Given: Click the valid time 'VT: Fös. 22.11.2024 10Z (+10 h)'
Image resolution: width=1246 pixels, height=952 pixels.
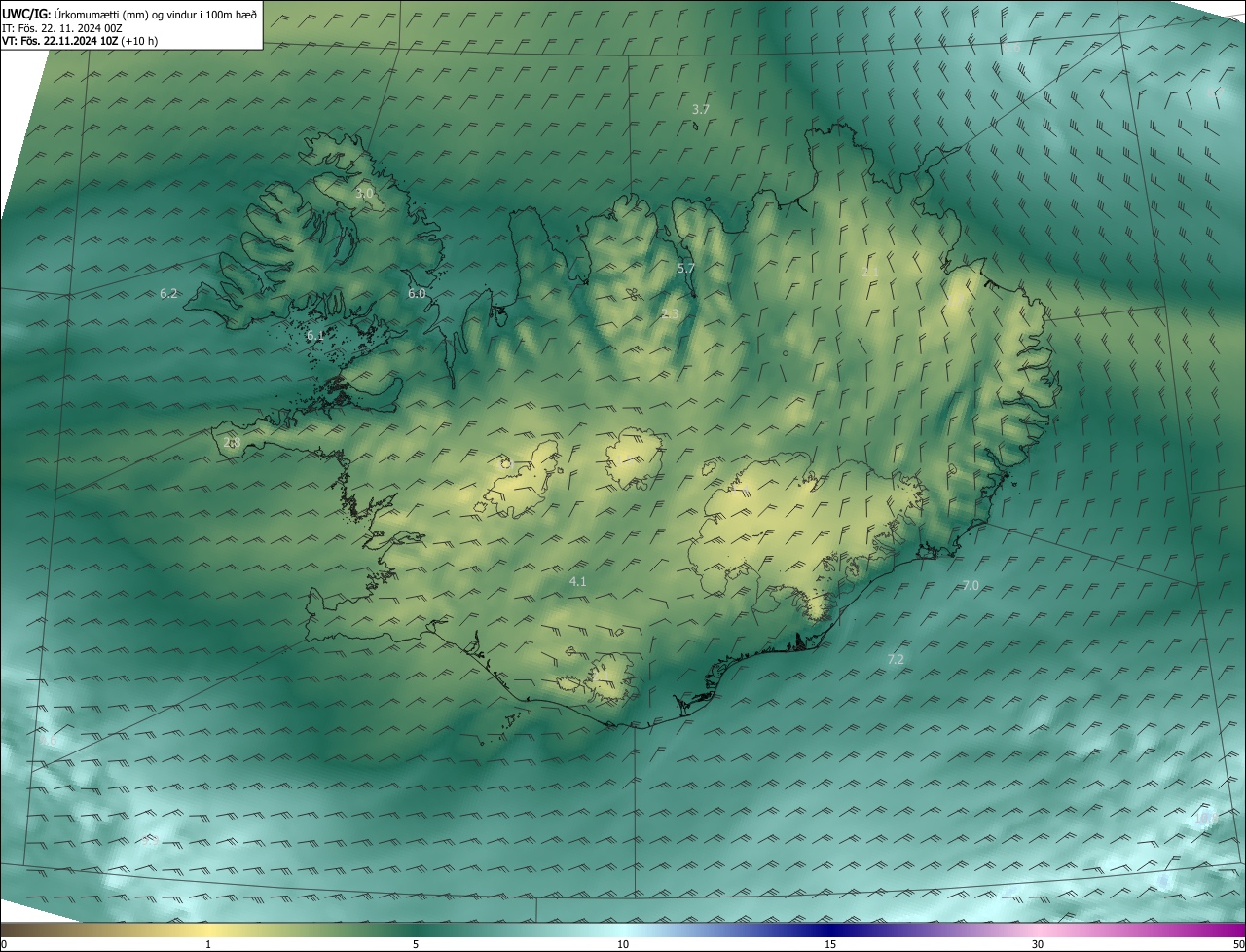Looking at the screenshot, I should pos(80,41).
